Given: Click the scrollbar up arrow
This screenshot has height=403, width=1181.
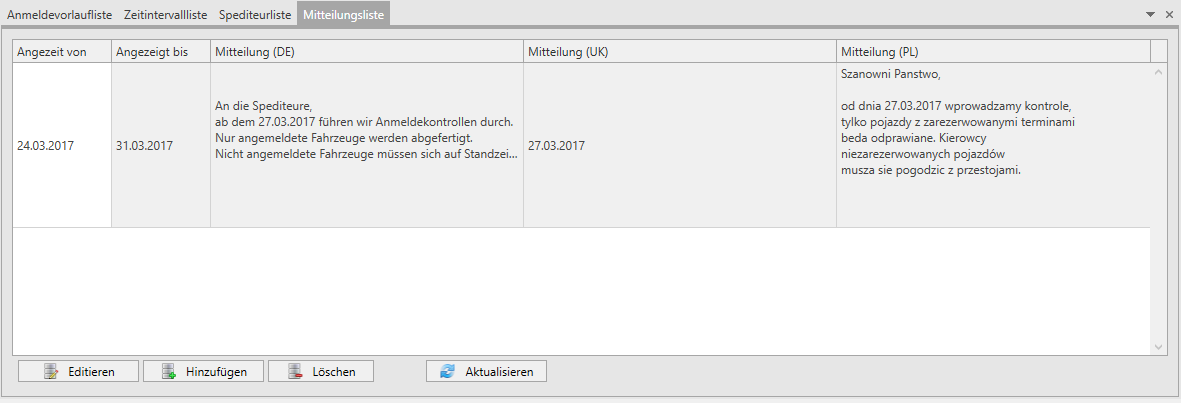Looking at the screenshot, I should click(1158, 72).
